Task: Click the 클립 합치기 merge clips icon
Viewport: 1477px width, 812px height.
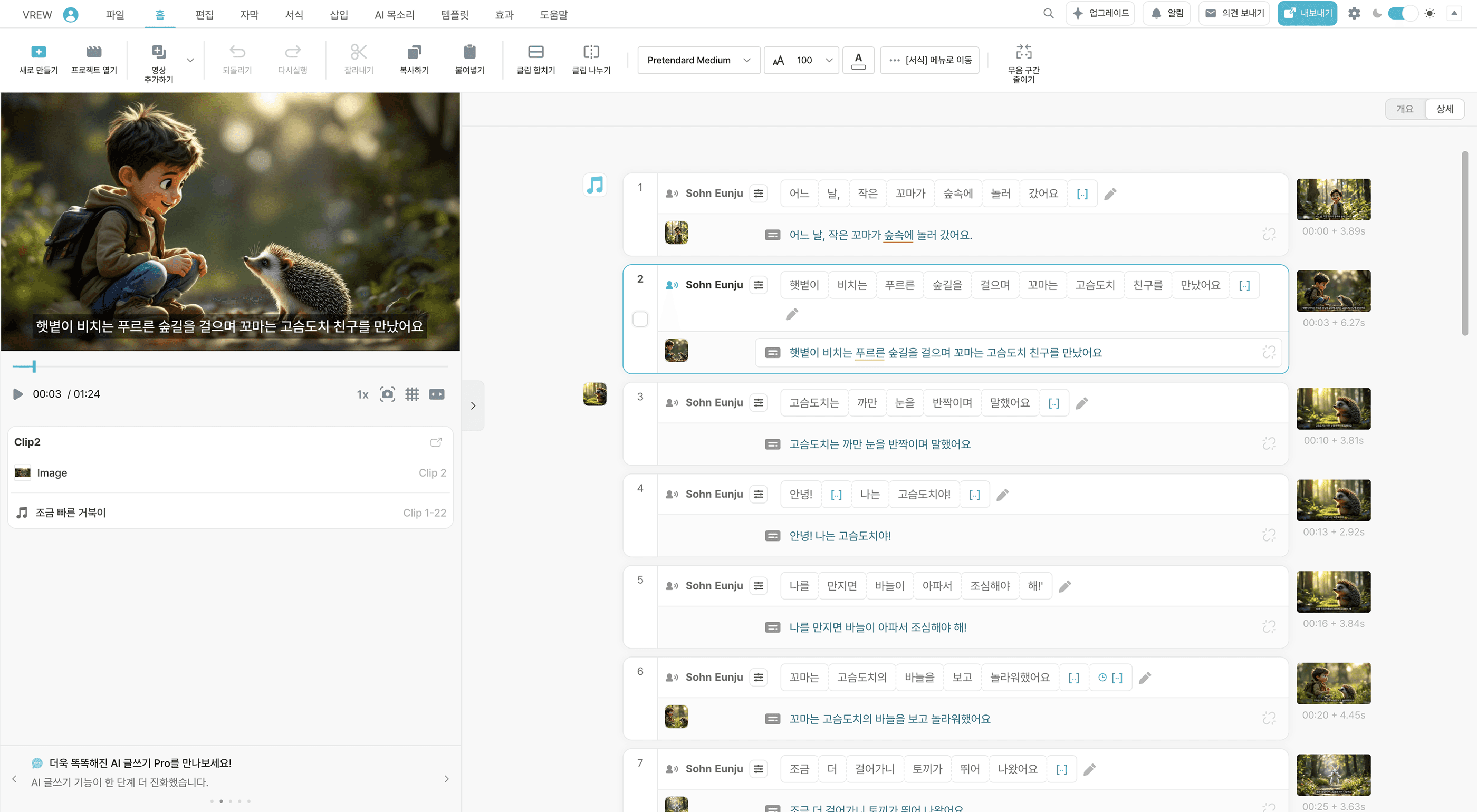Action: tap(535, 52)
